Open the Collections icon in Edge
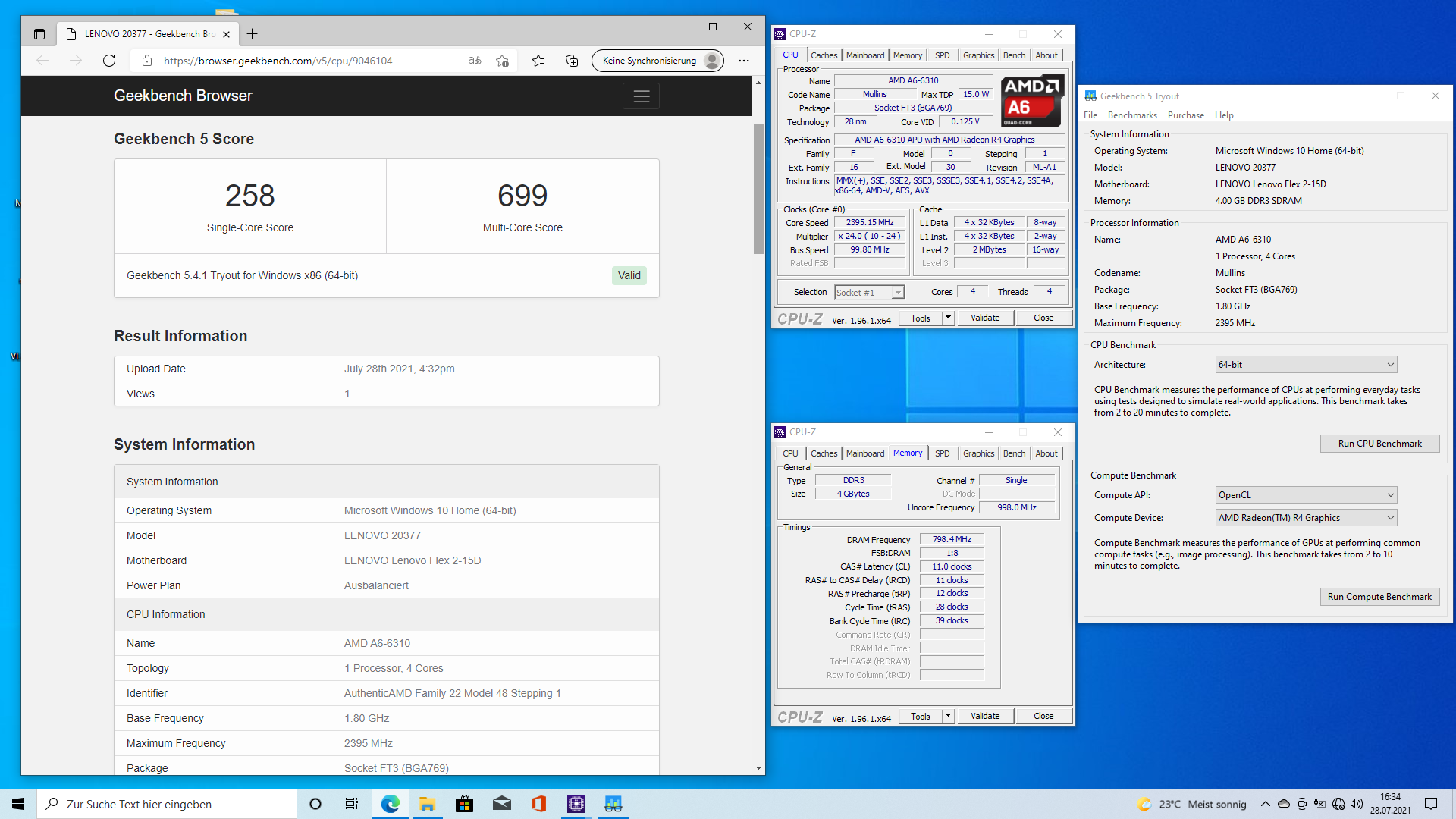1456x819 pixels. coord(572,61)
